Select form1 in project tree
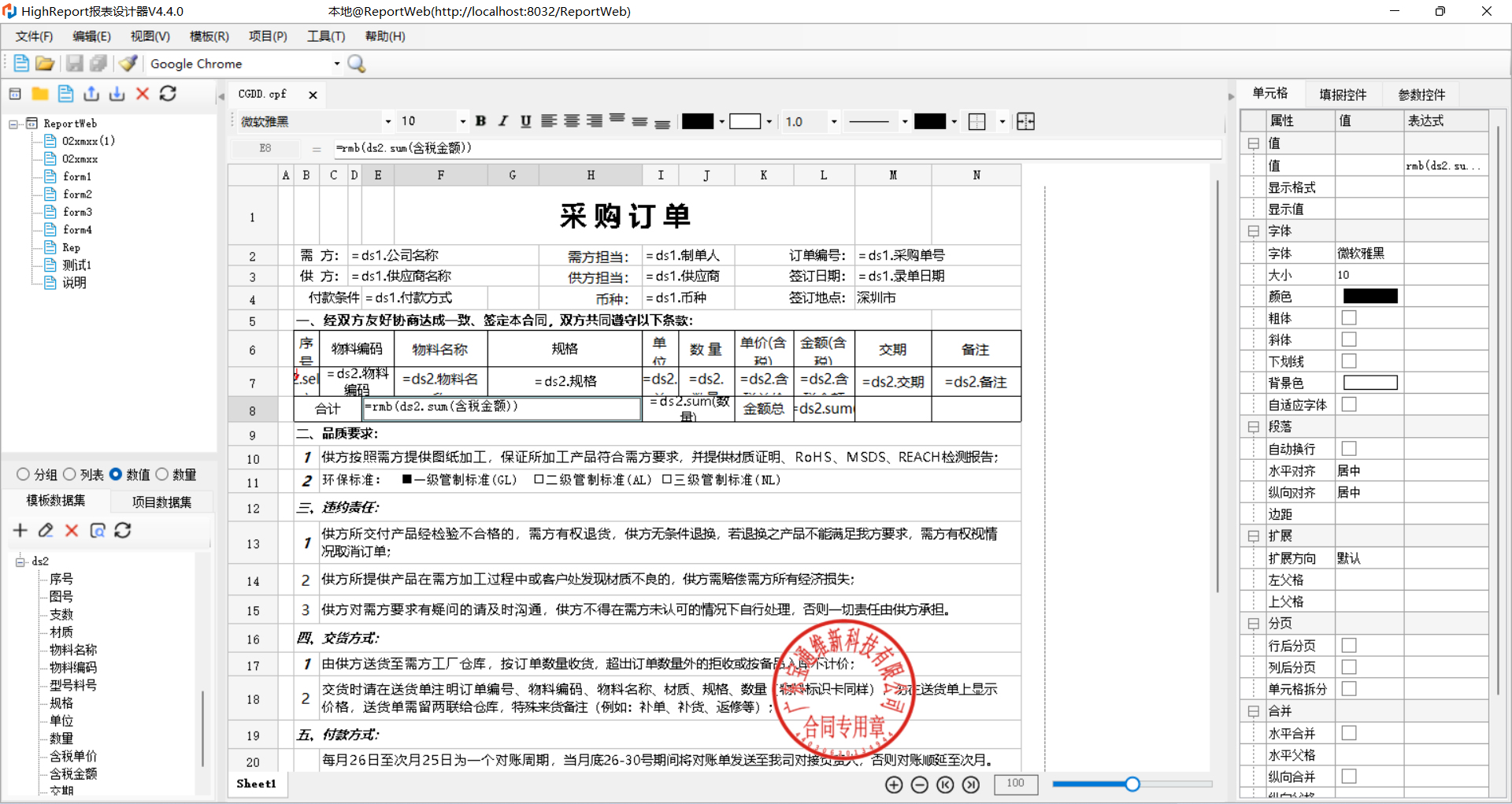The image size is (1512, 804). (x=77, y=176)
